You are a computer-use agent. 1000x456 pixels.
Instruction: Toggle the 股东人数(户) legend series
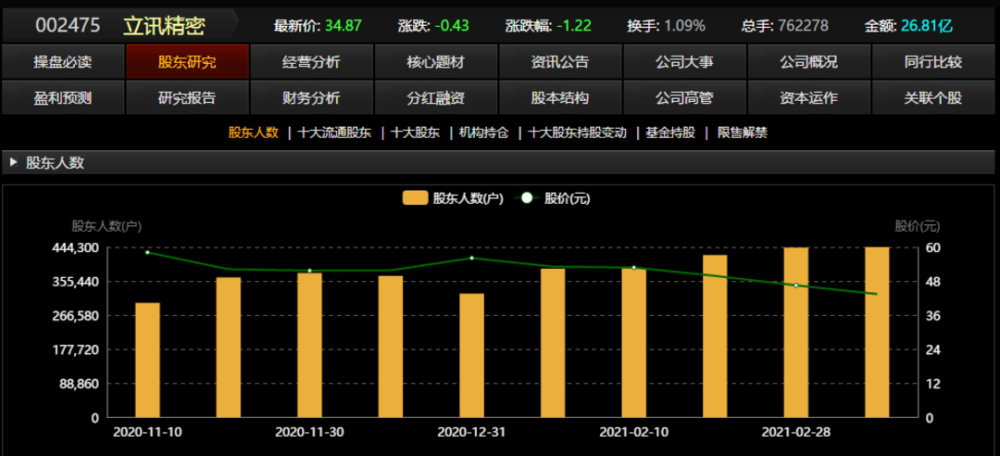453,198
